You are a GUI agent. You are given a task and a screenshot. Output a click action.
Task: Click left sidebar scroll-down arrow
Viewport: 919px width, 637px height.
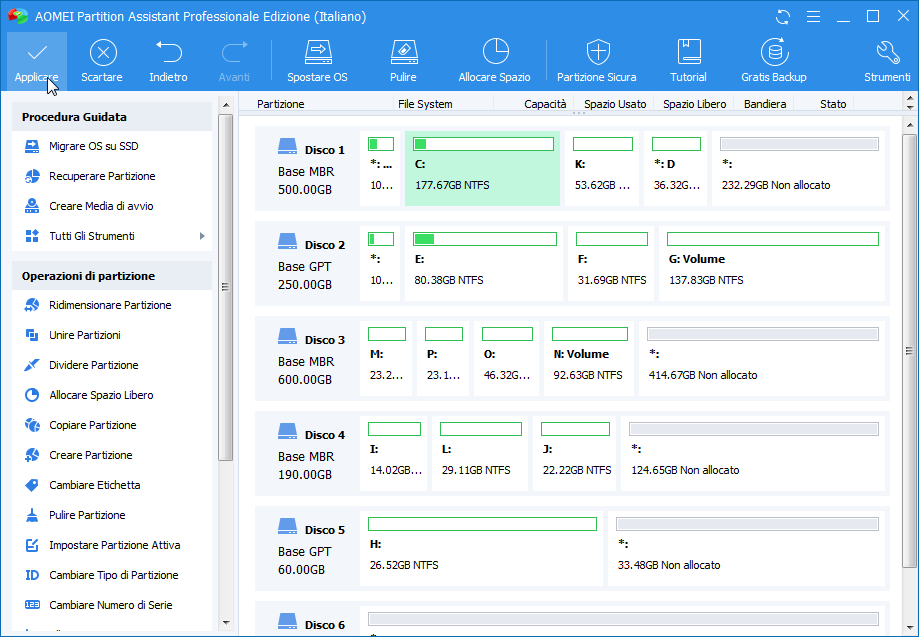tap(226, 623)
